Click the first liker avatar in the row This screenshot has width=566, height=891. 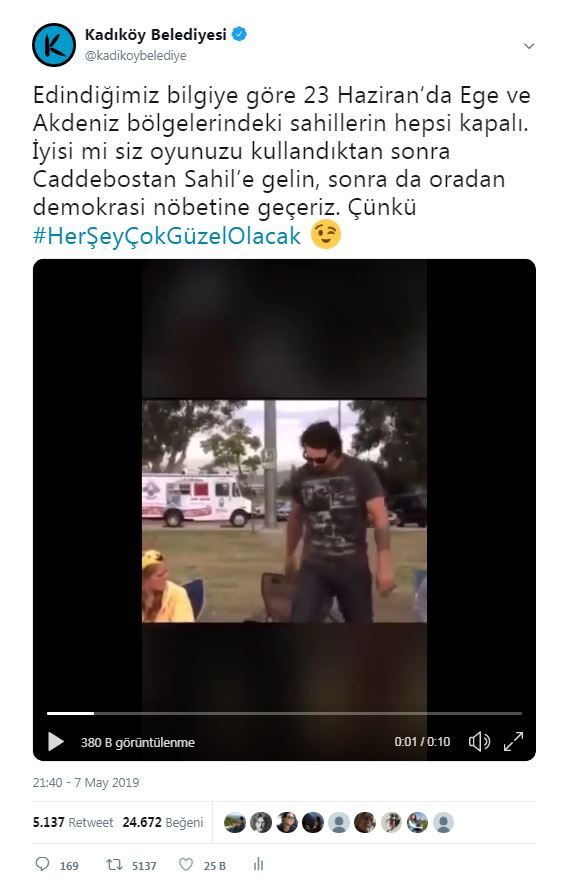[x=234, y=822]
